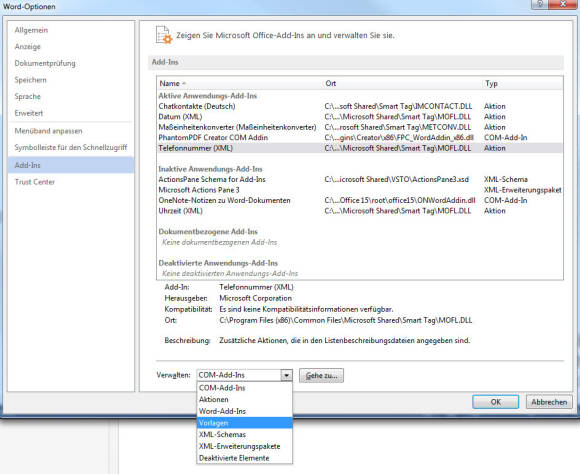
Task: Switch to the Allgemein category
Action: 71,30
